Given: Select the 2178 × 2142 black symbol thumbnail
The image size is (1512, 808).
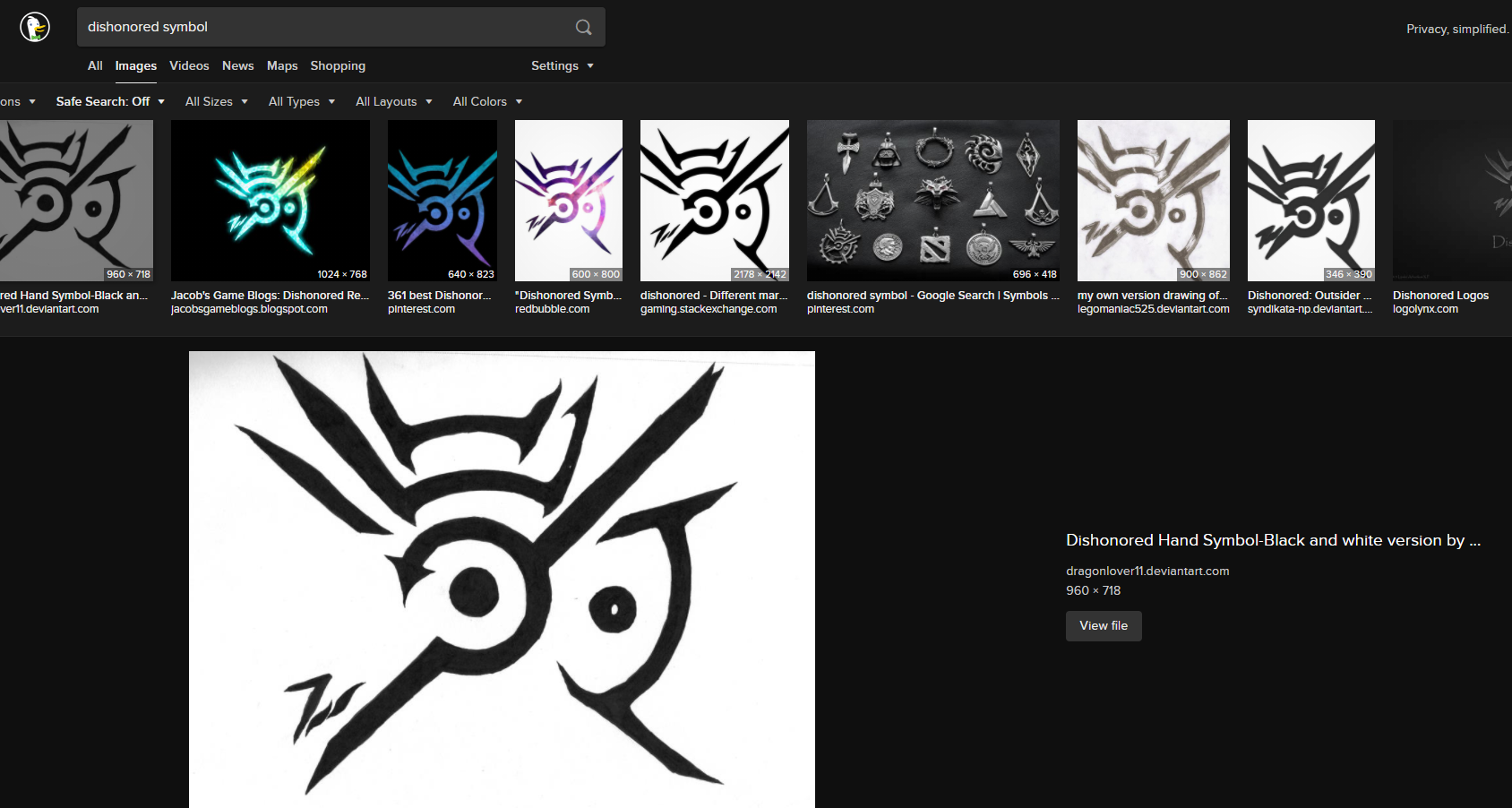Looking at the screenshot, I should tap(715, 201).
